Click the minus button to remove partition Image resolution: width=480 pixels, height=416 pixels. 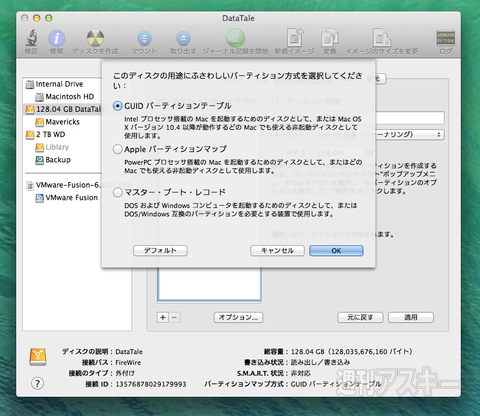click(174, 317)
